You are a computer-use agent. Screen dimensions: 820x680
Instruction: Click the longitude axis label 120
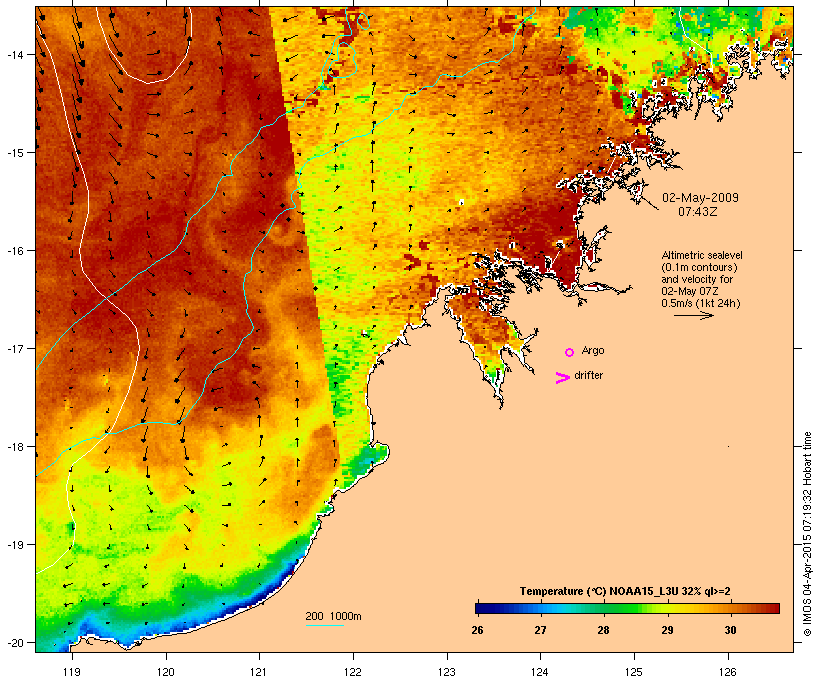(166, 672)
